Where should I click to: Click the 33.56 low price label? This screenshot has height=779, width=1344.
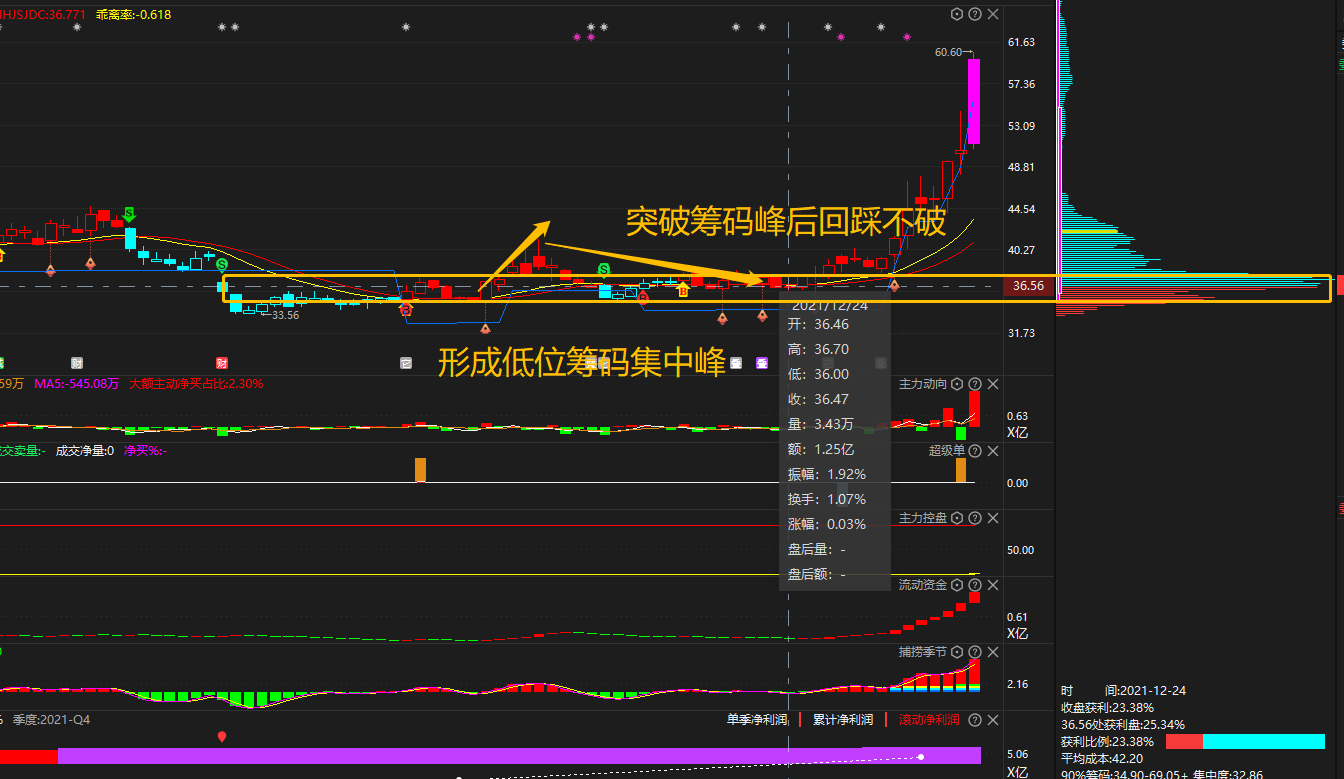[x=286, y=315]
